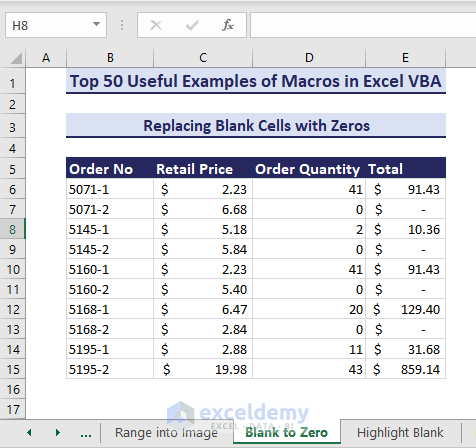Click the 'Order No' header cell

110,168
